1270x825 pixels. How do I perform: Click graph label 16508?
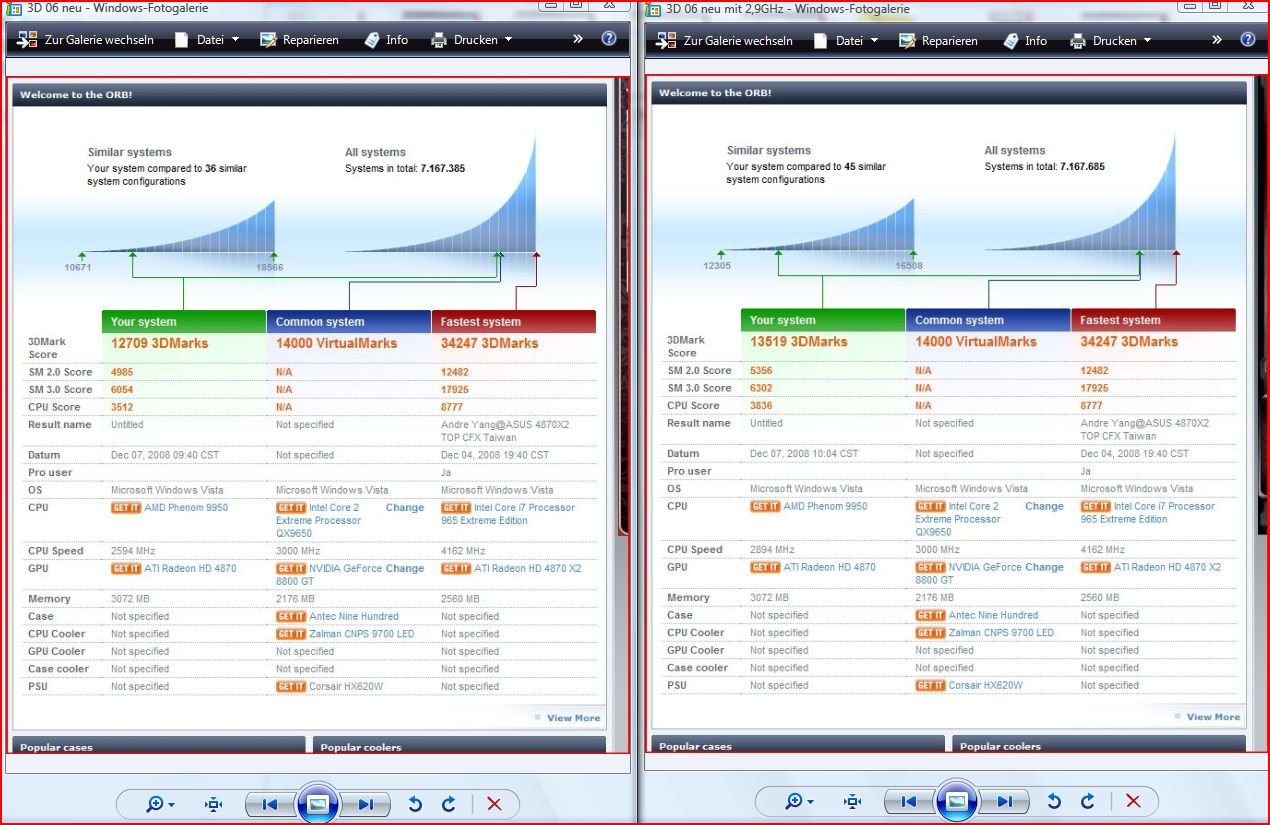tap(908, 266)
